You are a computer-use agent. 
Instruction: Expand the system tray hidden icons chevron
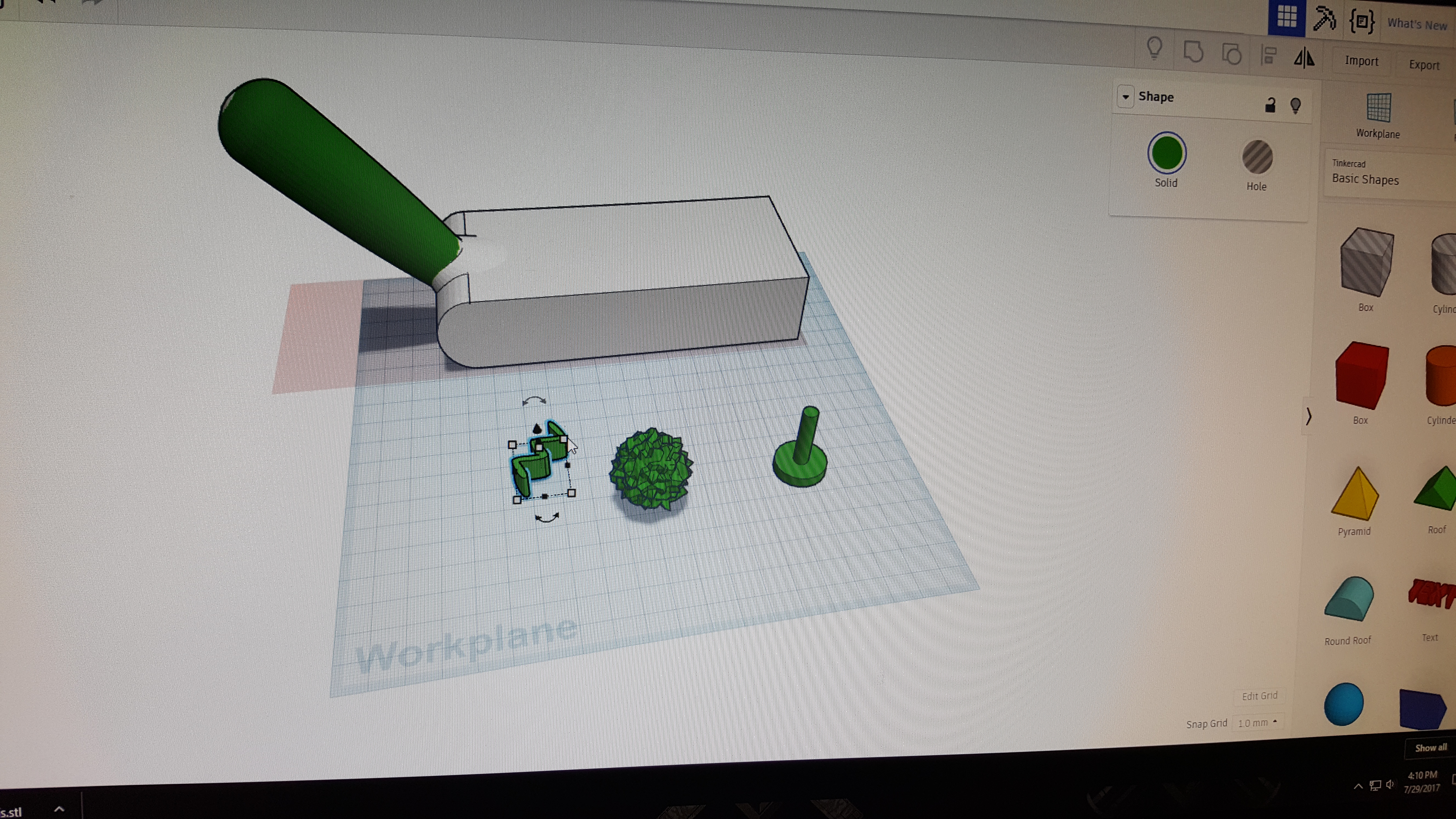1358,786
